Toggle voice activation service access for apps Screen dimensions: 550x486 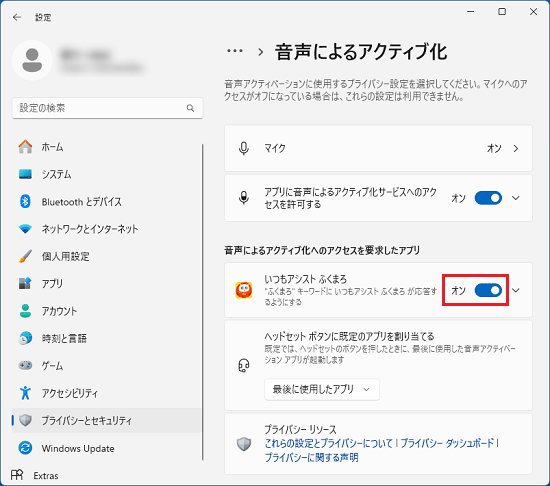488,198
